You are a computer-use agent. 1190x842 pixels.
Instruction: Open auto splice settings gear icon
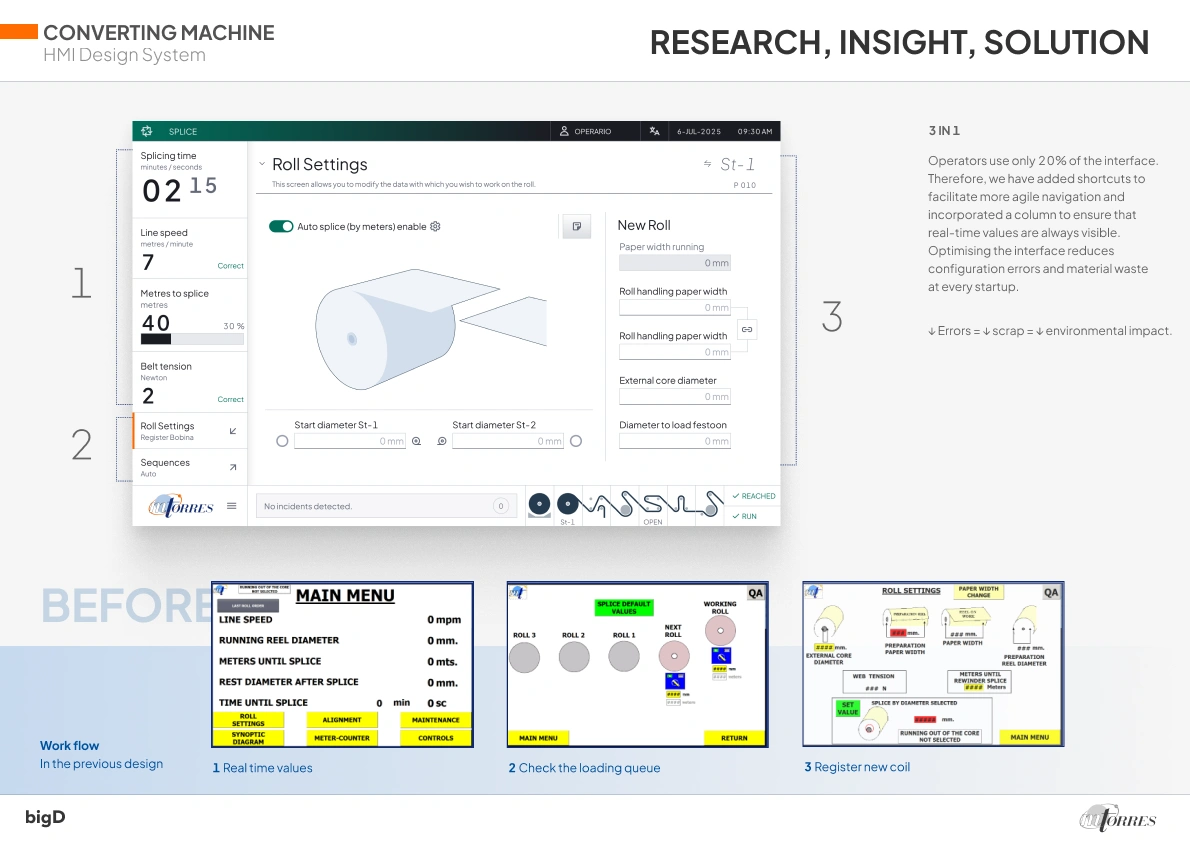pos(435,227)
